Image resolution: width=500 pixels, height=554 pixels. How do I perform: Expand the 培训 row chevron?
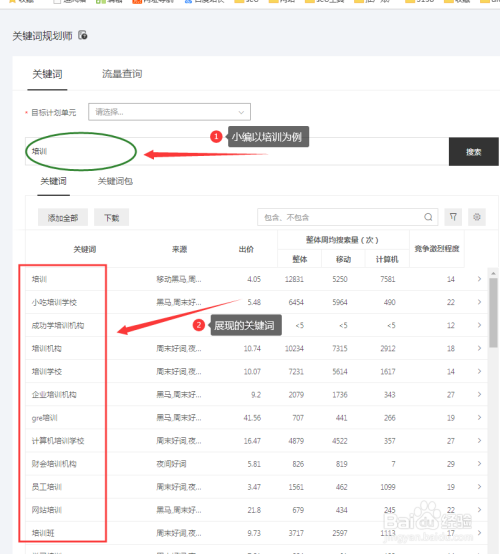click(479, 279)
